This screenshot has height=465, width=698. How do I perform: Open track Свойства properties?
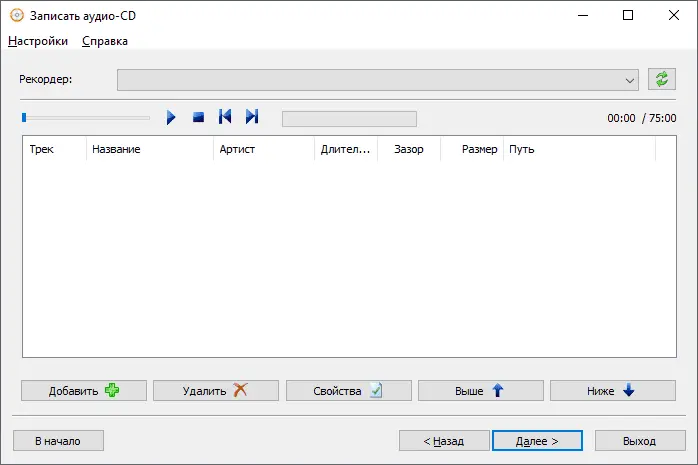click(x=348, y=391)
